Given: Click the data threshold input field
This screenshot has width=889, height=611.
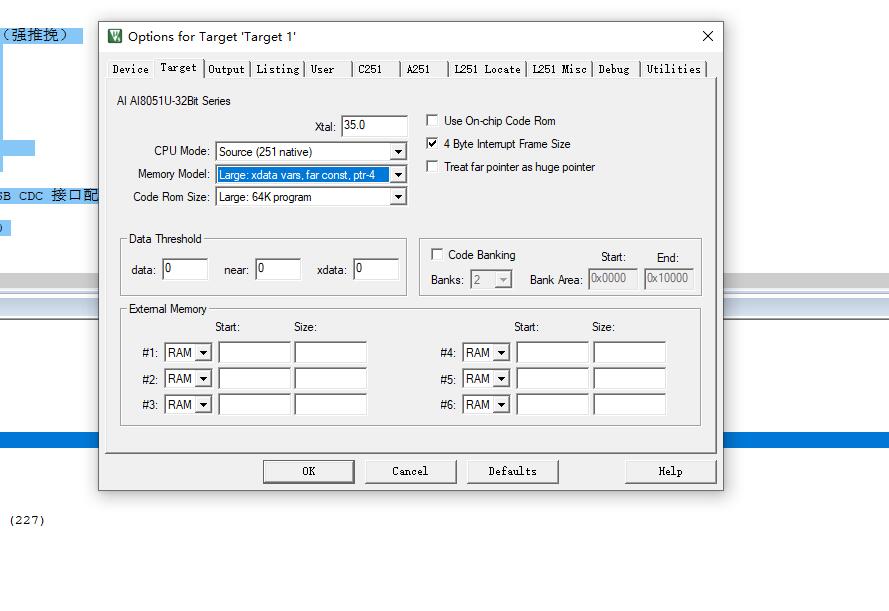Looking at the screenshot, I should coord(185,269).
